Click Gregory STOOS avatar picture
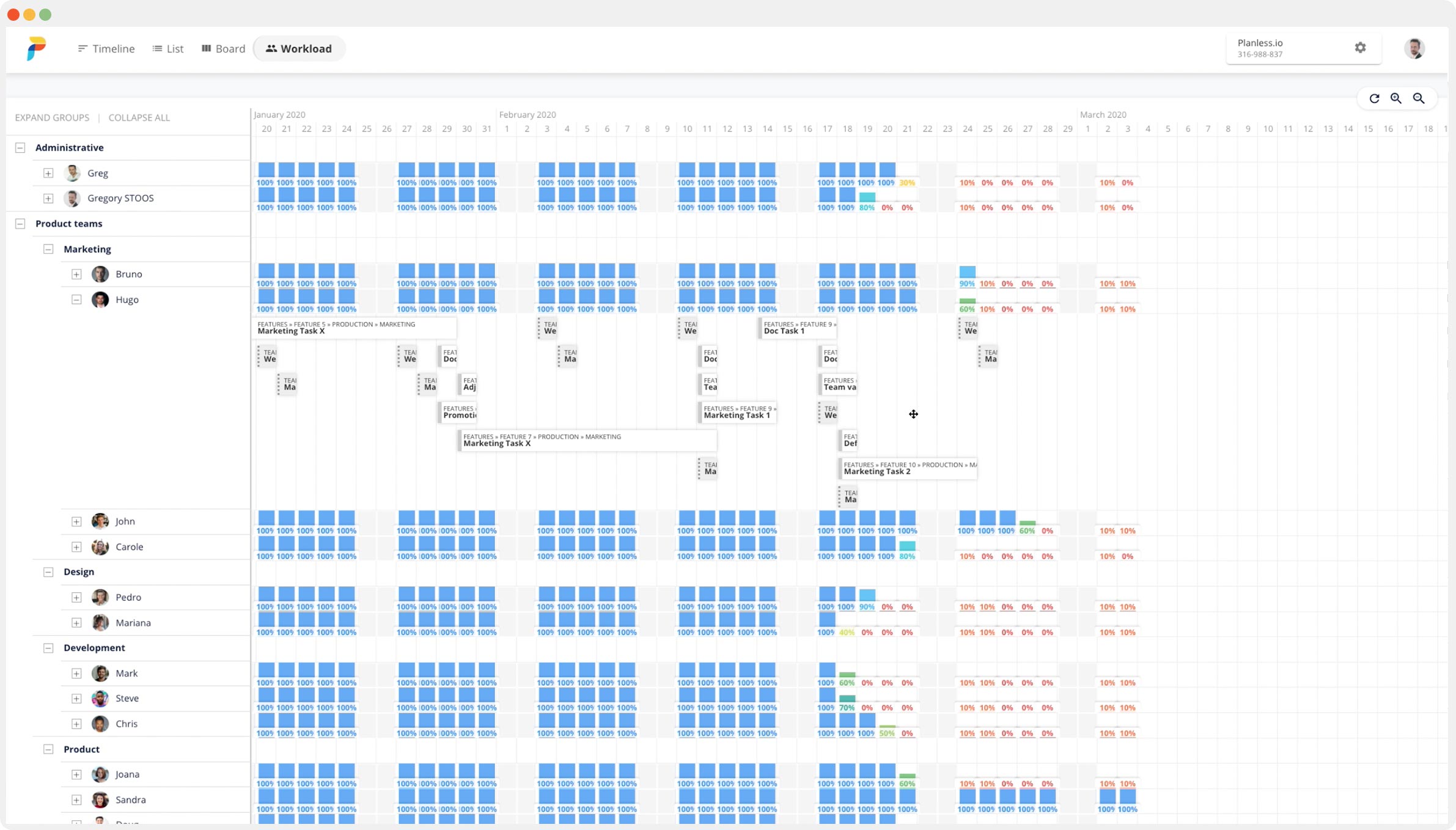 (x=72, y=198)
